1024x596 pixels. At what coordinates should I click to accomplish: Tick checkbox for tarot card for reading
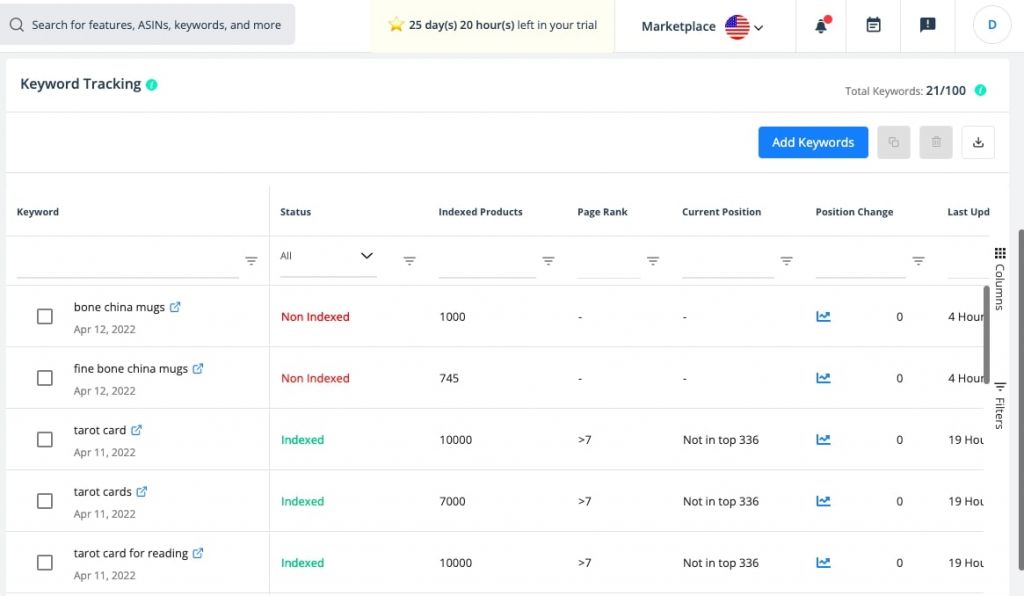coord(44,562)
